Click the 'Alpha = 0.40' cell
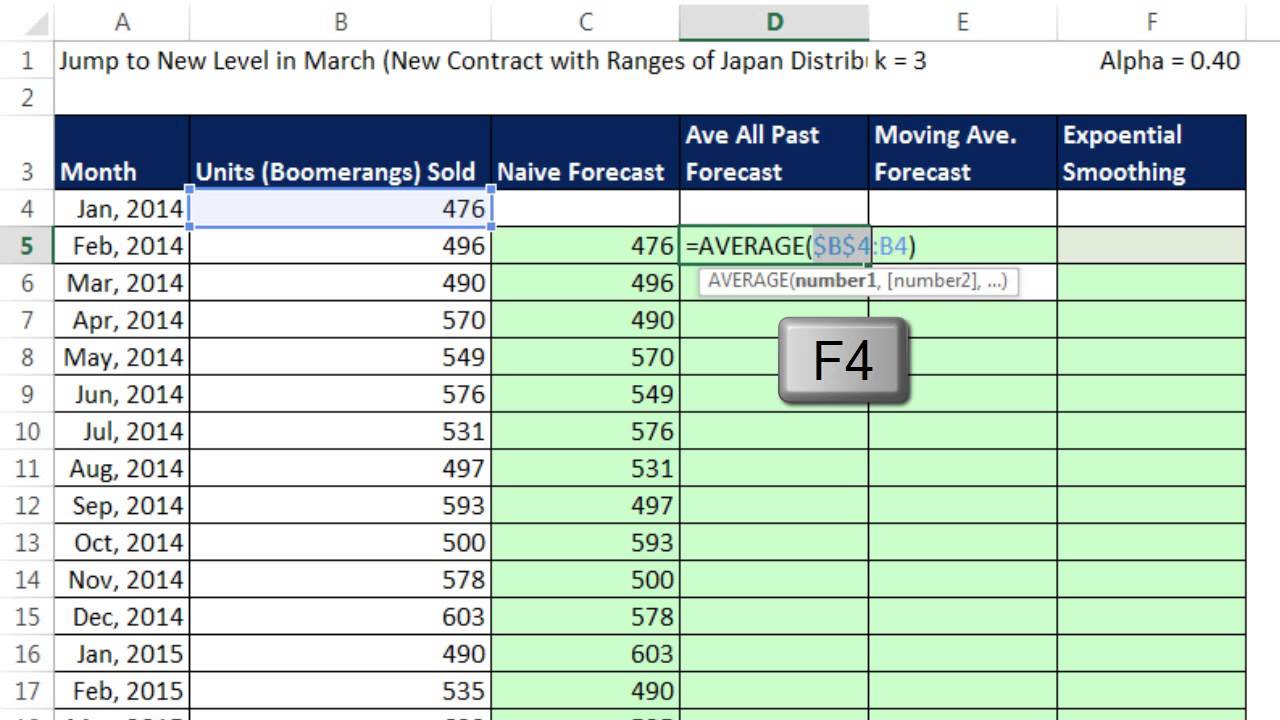This screenshot has height=720, width=1280. (x=1169, y=61)
